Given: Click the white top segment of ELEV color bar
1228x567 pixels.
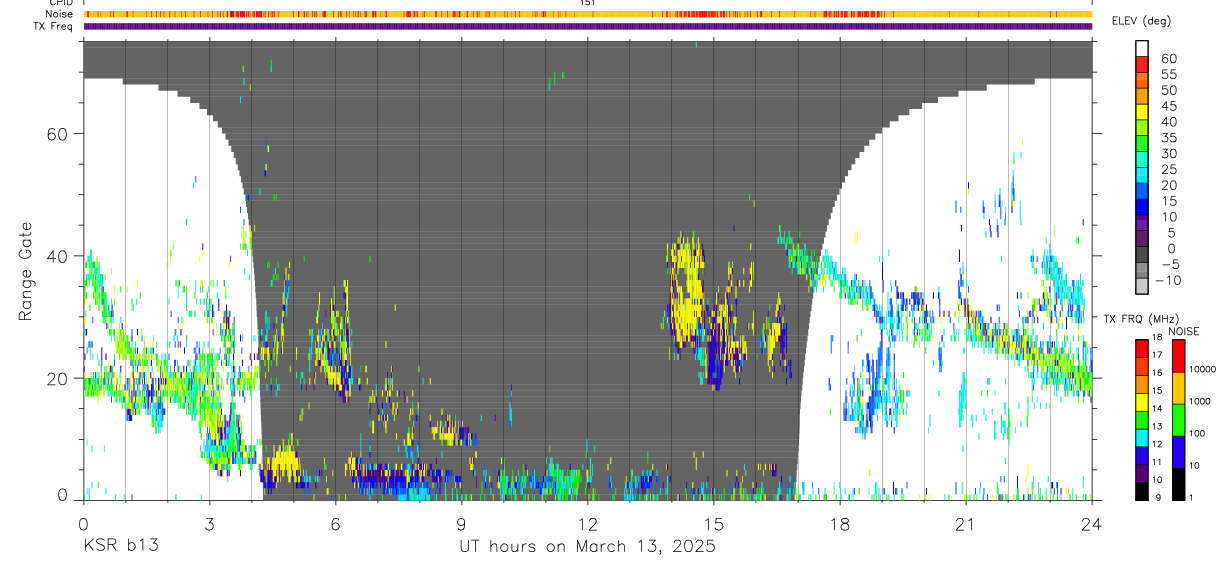Looking at the screenshot, I should pyautogui.click(x=1142, y=49).
